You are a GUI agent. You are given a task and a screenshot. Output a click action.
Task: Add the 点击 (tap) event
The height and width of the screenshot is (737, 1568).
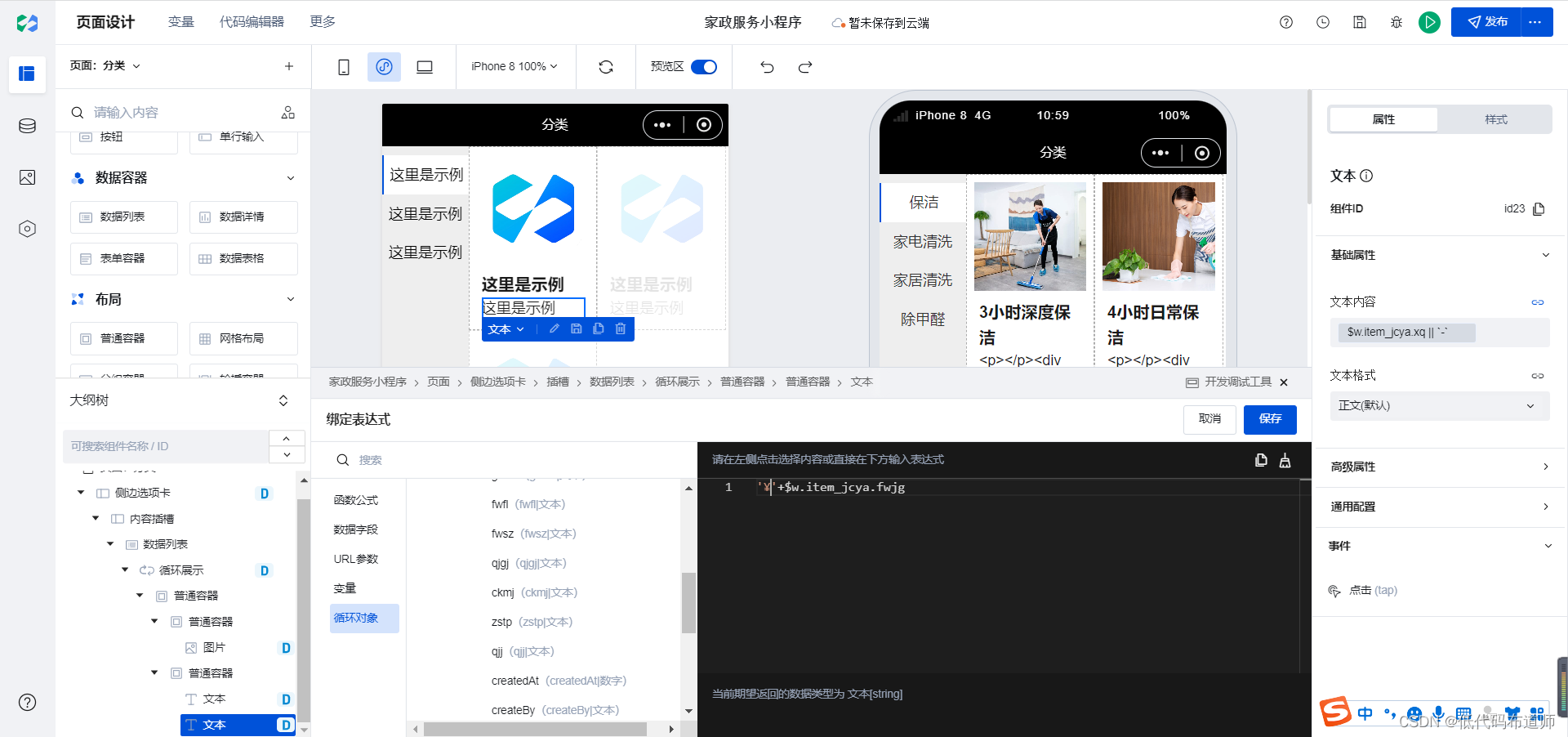point(1372,590)
